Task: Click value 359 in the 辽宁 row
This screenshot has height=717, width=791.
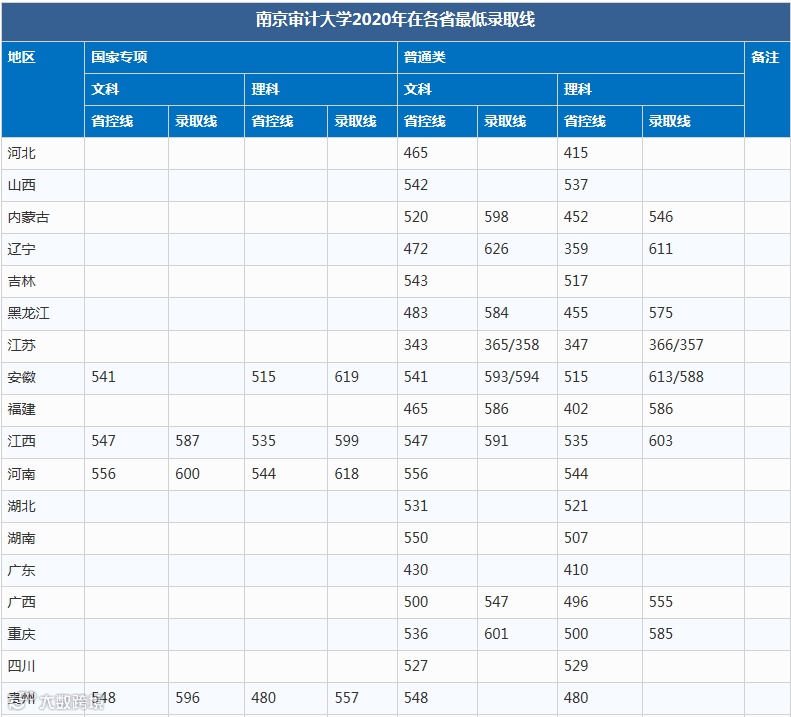Action: (x=576, y=249)
